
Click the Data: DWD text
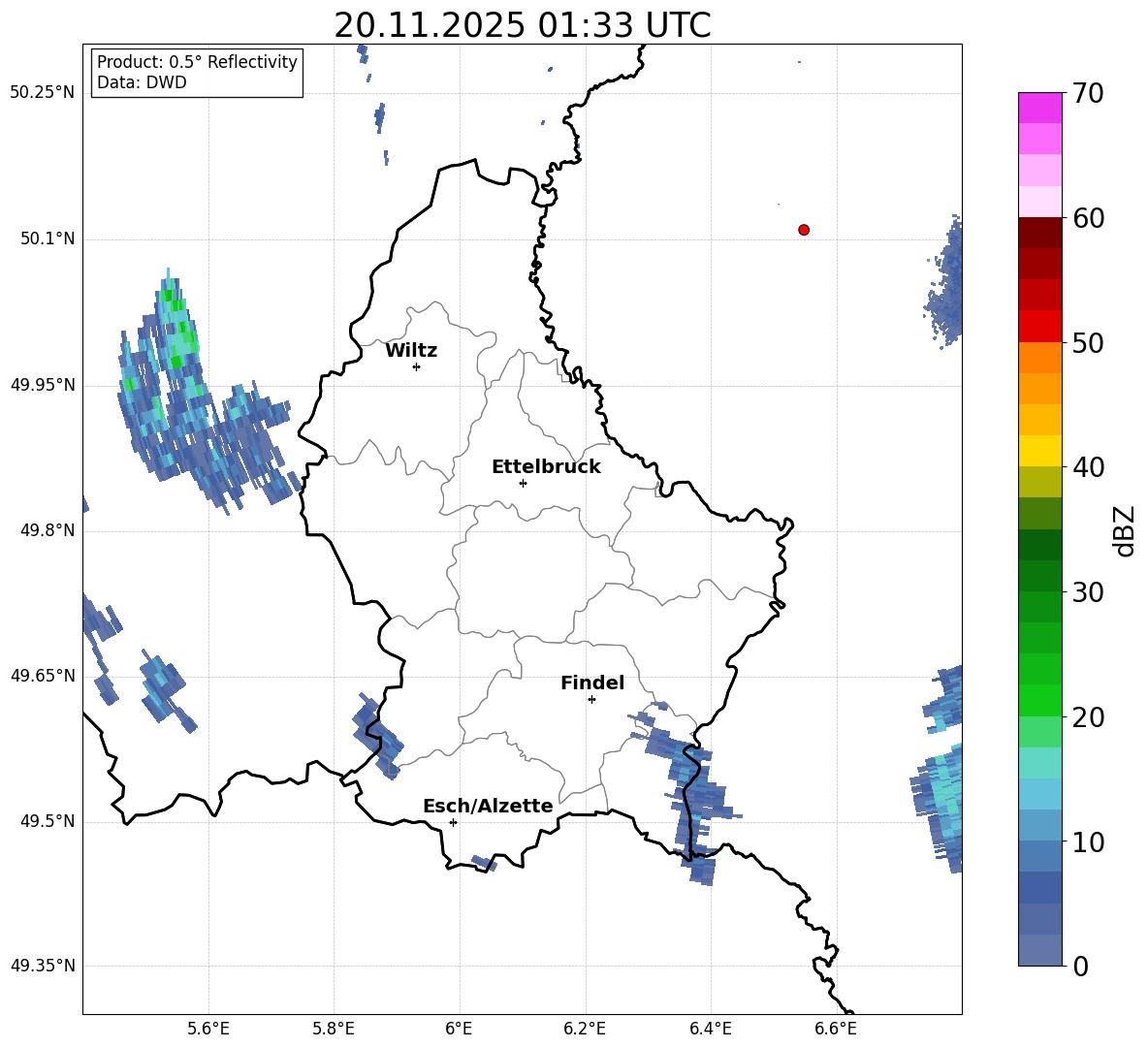(x=142, y=82)
